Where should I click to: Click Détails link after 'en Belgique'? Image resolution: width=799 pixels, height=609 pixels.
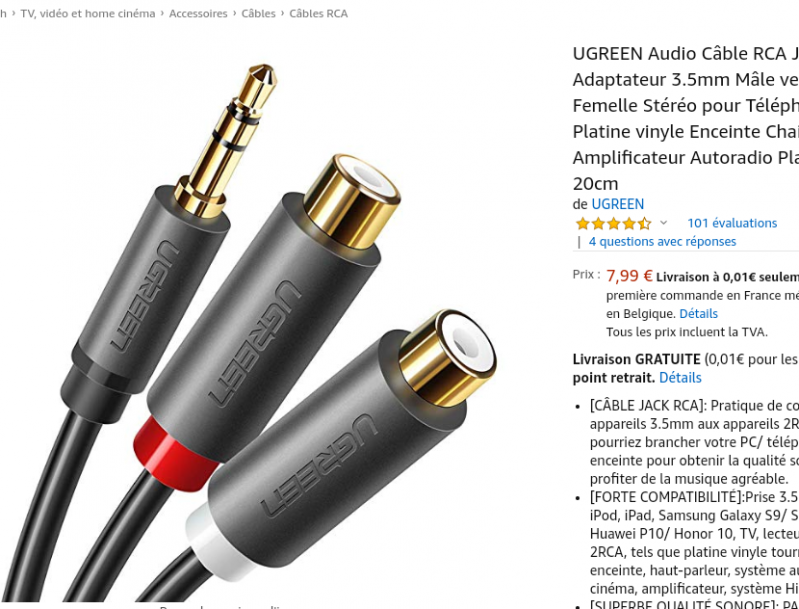[x=698, y=314]
